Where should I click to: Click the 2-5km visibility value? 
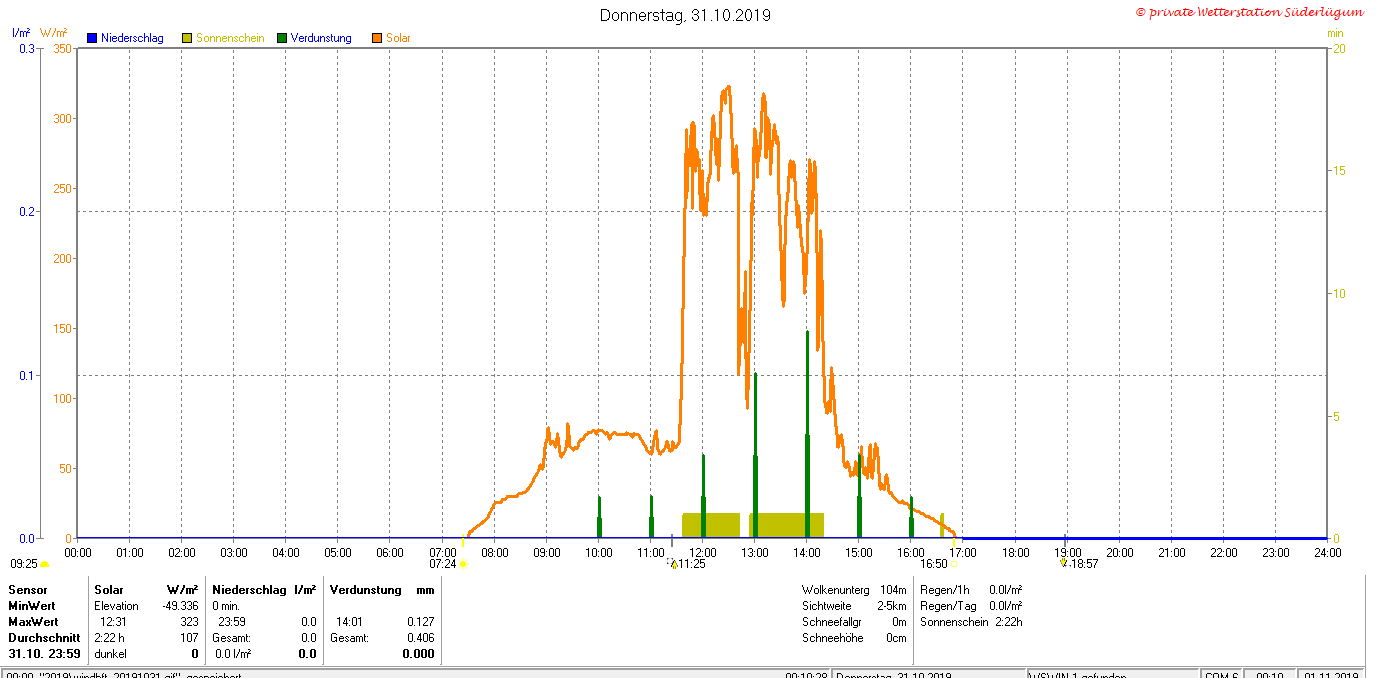pos(892,606)
